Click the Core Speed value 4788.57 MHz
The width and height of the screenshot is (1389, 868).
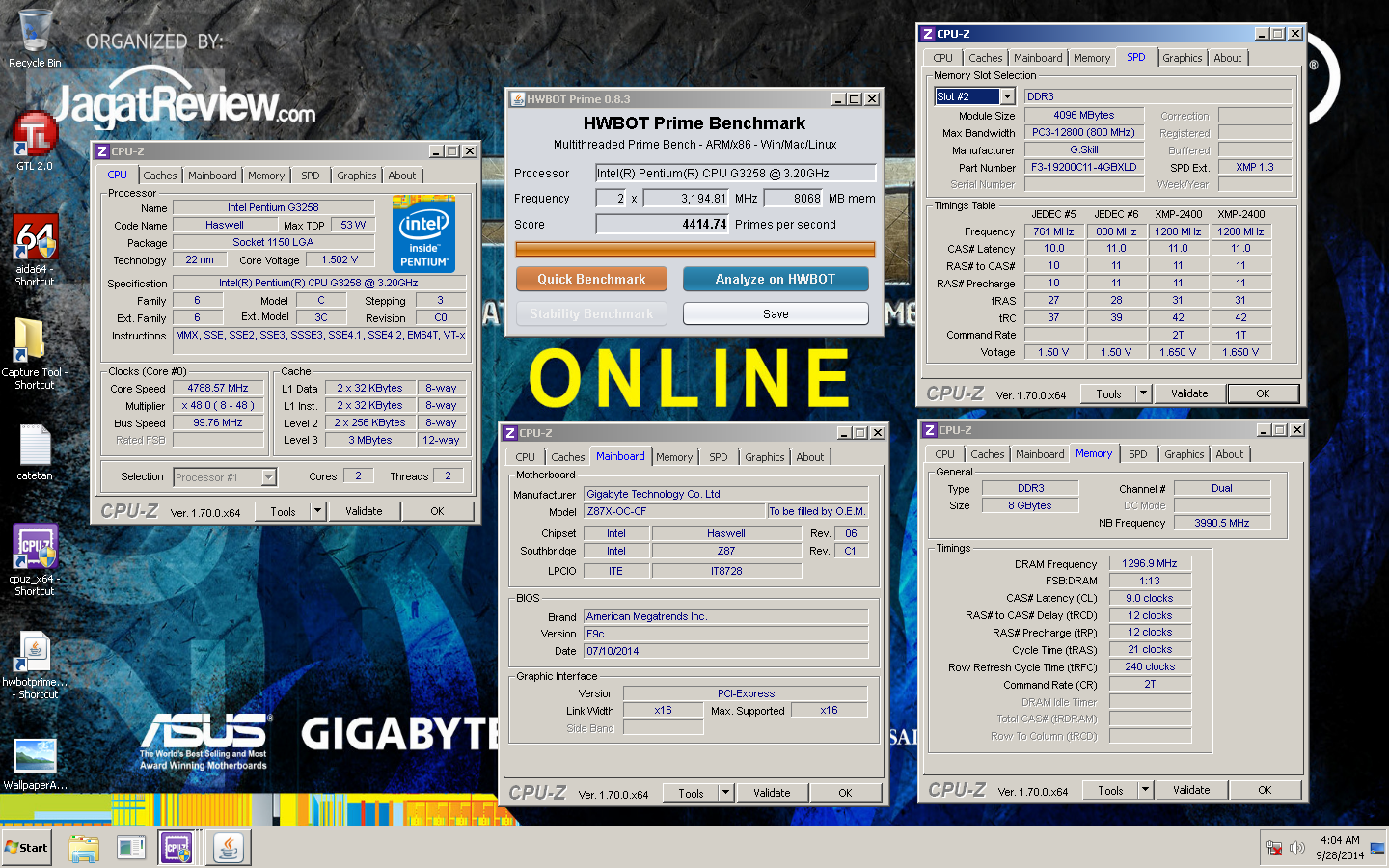218,388
